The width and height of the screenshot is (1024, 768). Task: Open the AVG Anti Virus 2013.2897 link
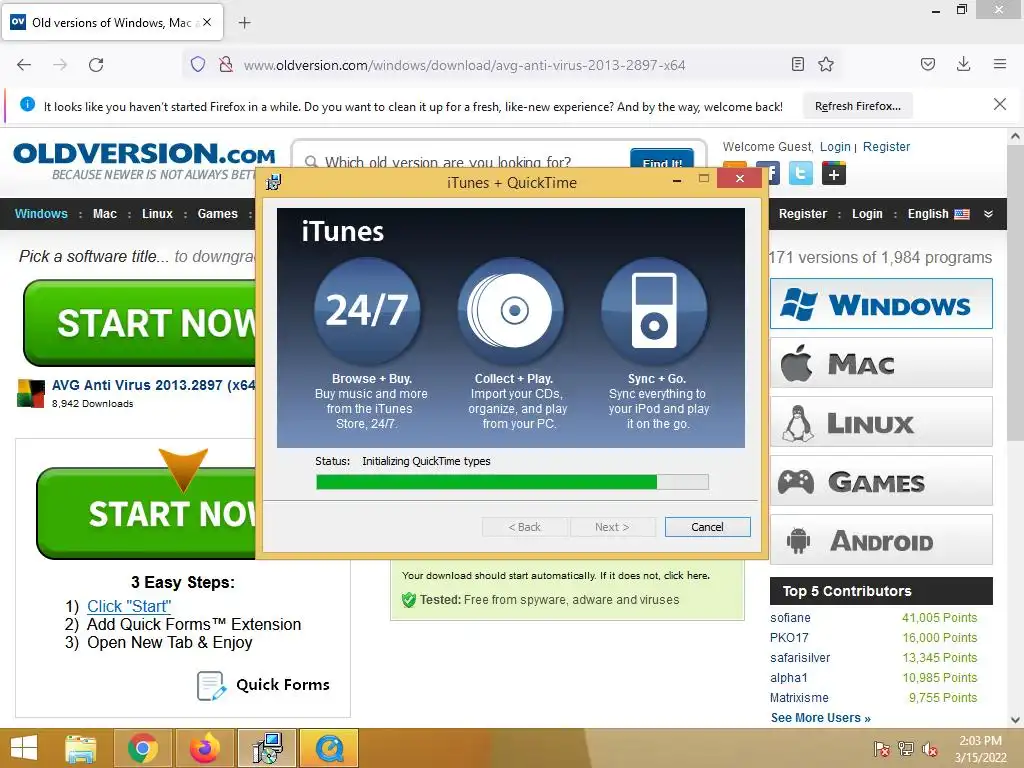[153, 385]
